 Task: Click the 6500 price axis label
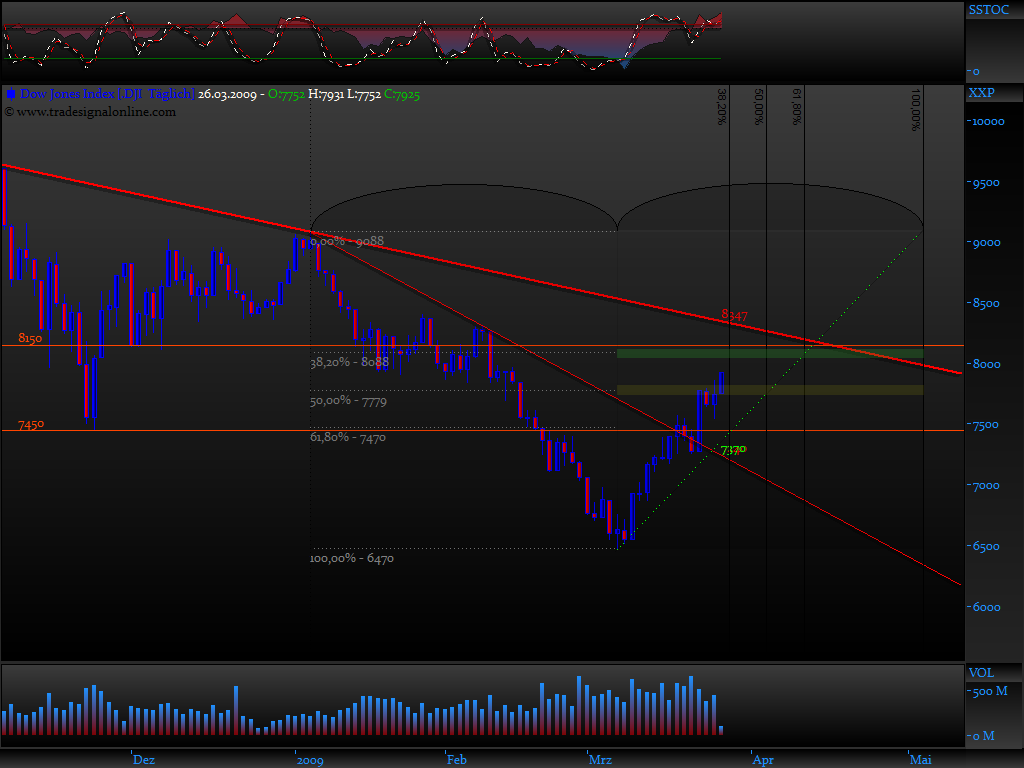tap(986, 547)
